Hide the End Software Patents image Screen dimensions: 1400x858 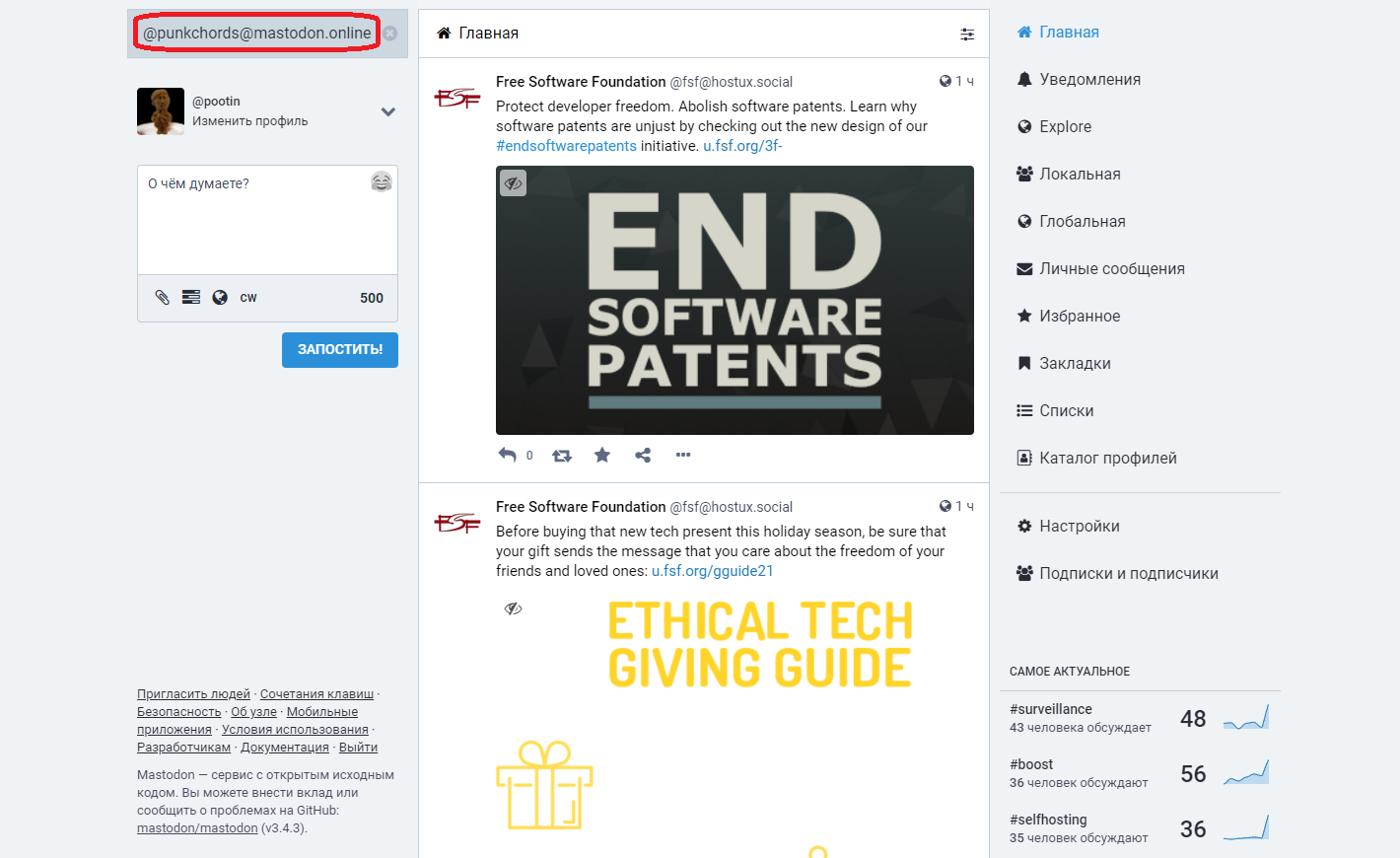513,183
